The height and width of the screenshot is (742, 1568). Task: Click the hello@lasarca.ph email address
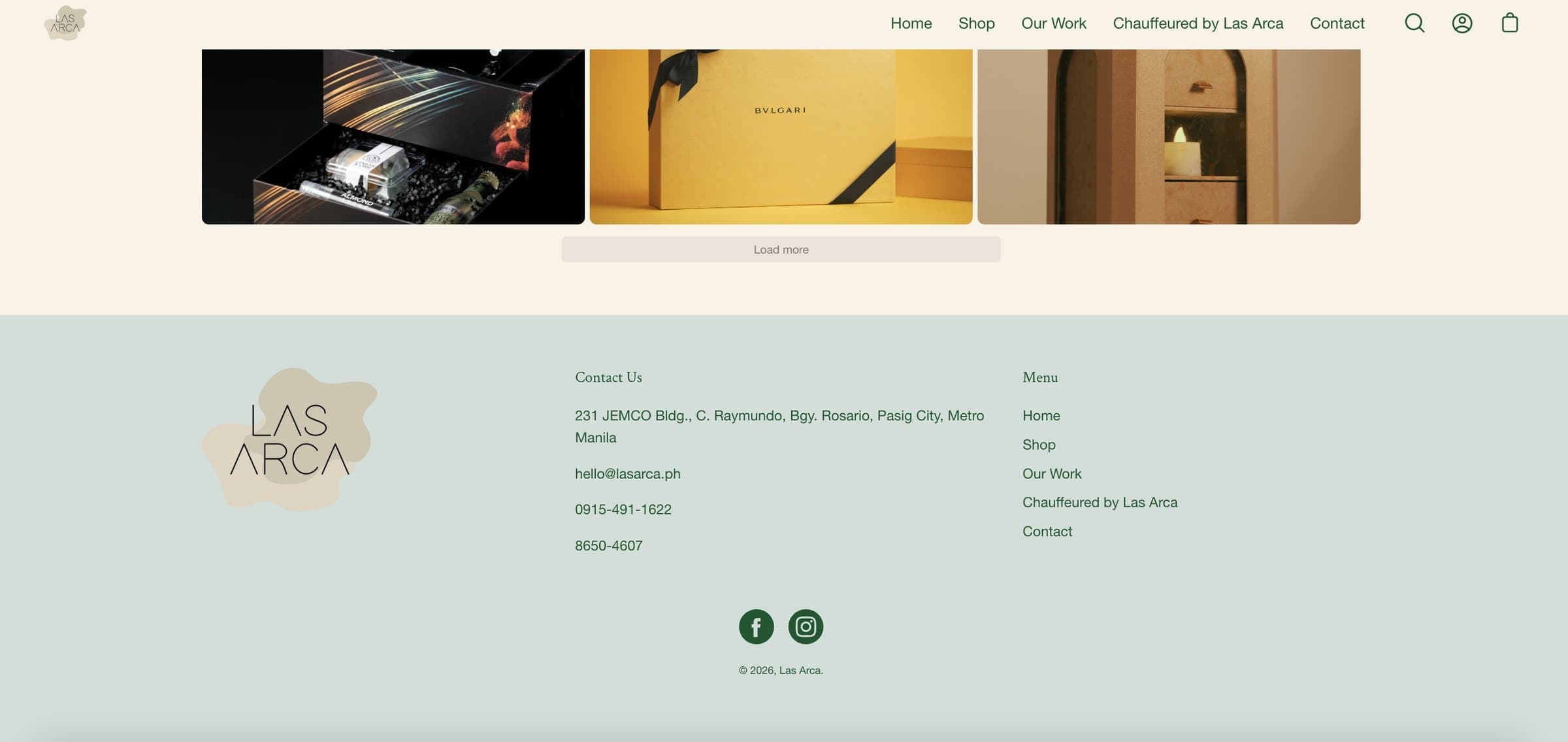click(627, 474)
